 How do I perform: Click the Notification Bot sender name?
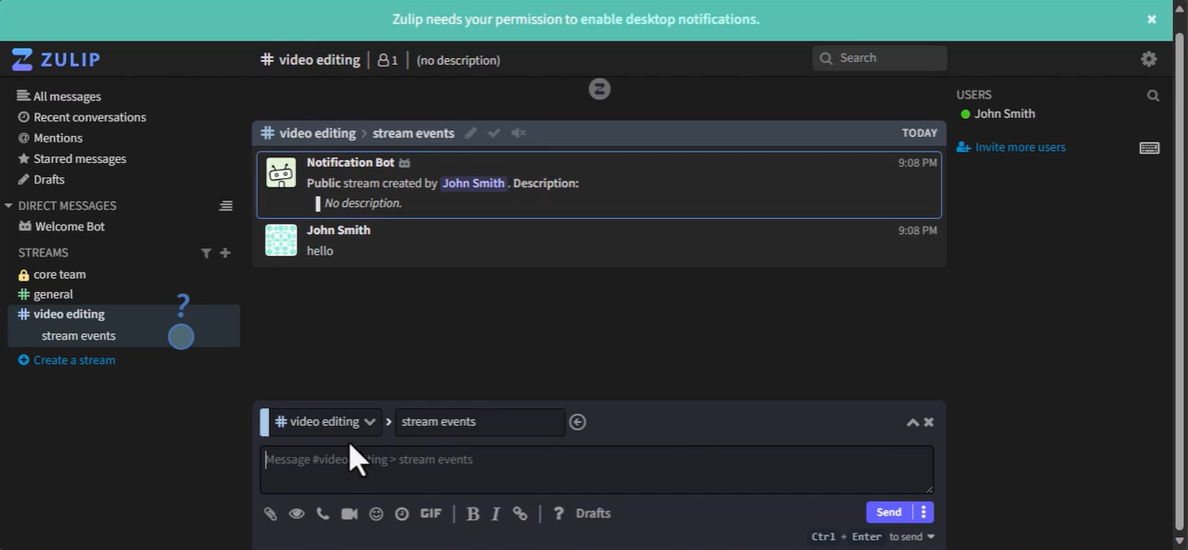point(350,162)
